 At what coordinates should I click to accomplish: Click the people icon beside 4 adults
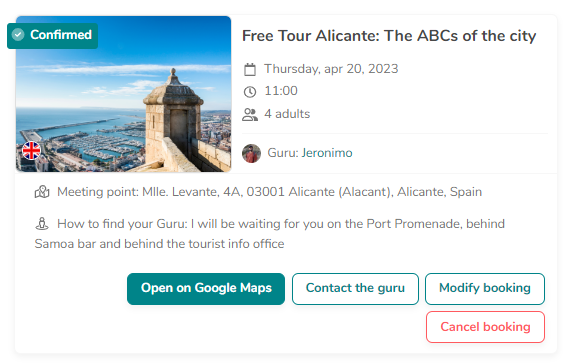(250, 115)
